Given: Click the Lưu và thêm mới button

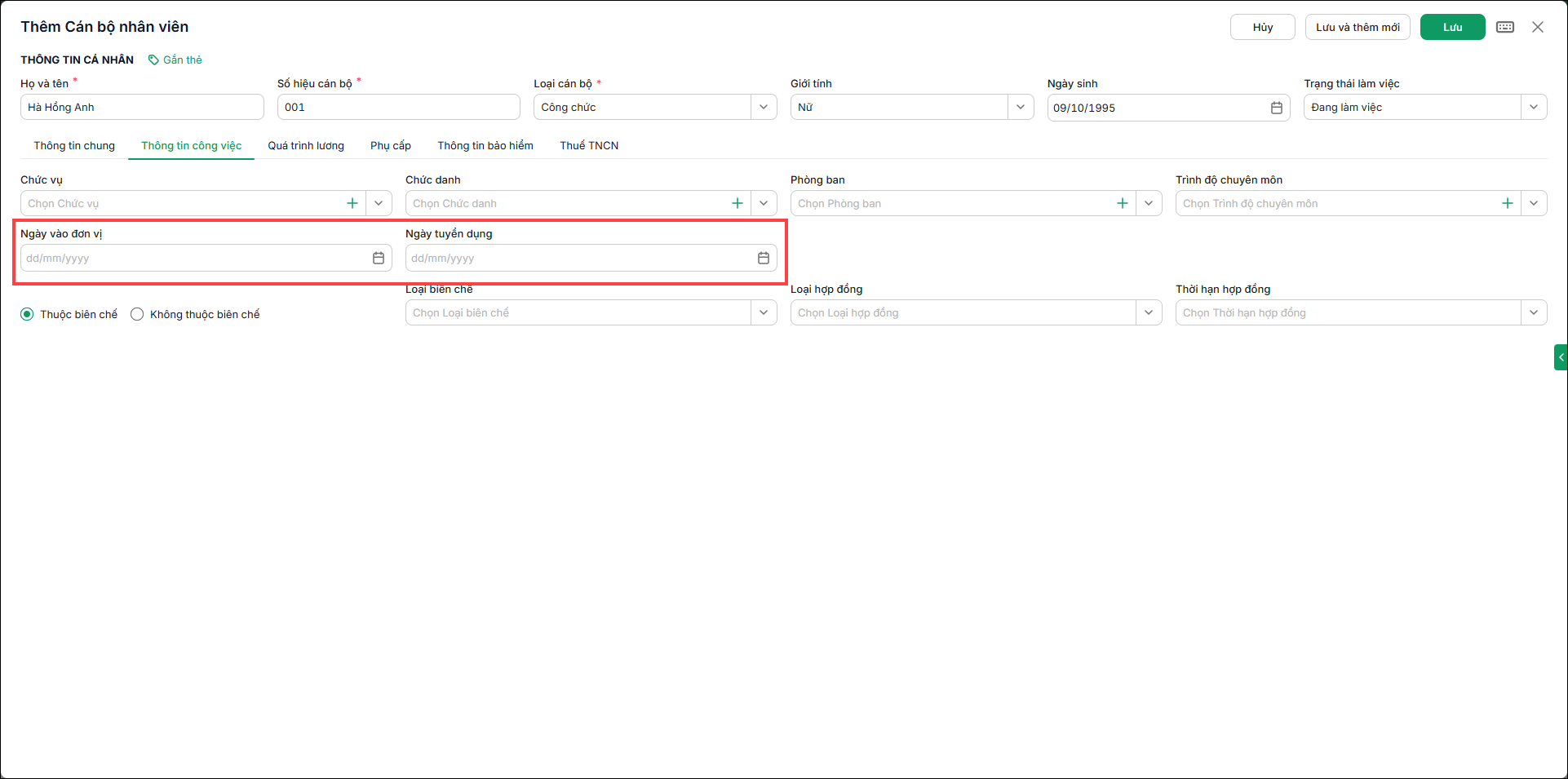Looking at the screenshot, I should 1358,27.
